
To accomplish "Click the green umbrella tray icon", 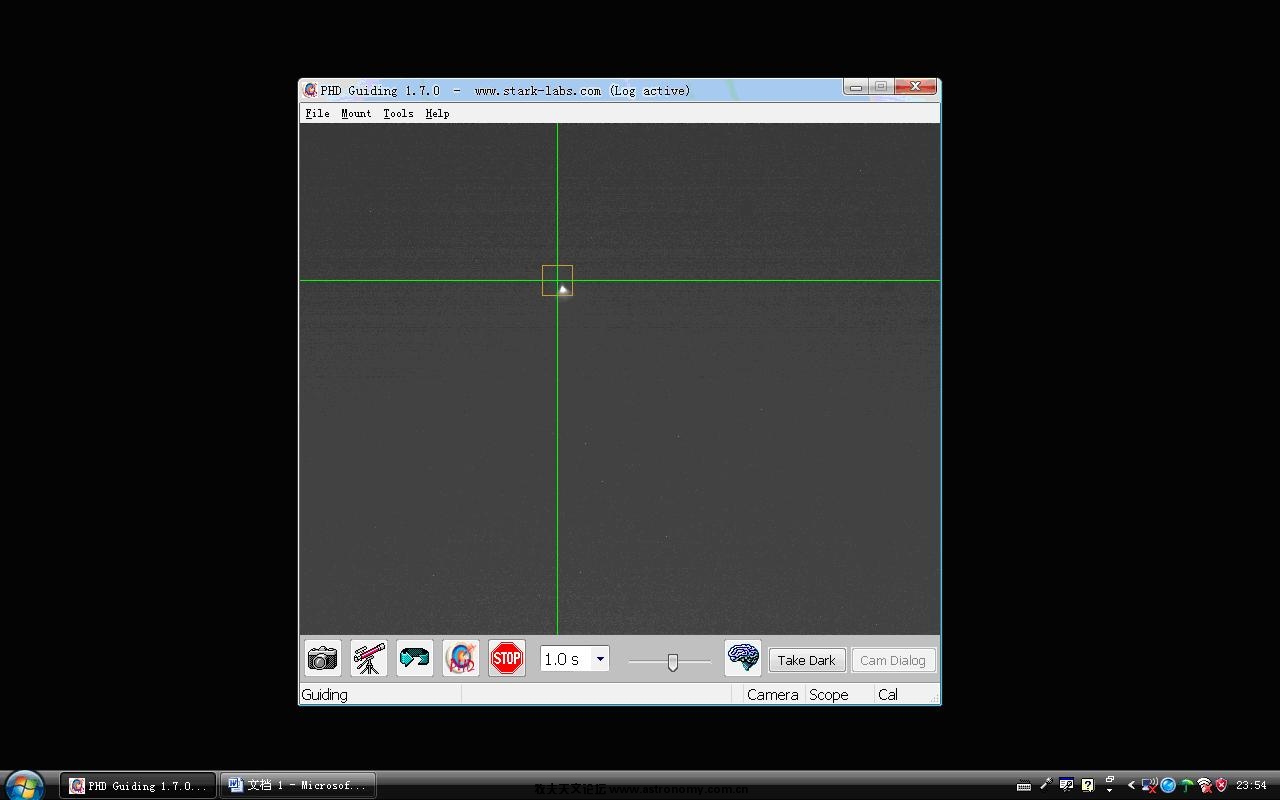I will pyautogui.click(x=1187, y=785).
